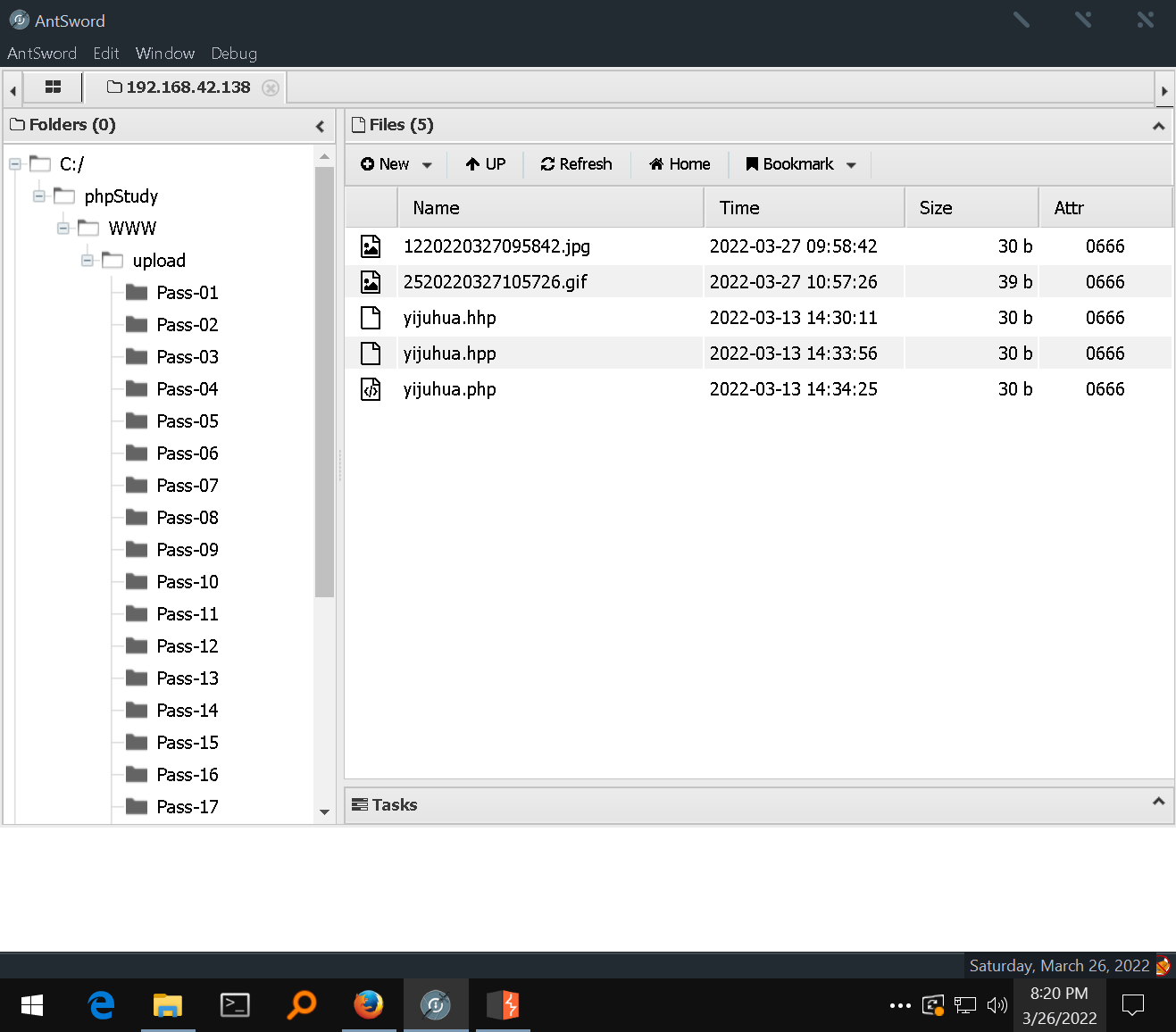Viewport: 1176px width, 1032px height.
Task: Click the Pass-14 folder icon
Action: [137, 710]
